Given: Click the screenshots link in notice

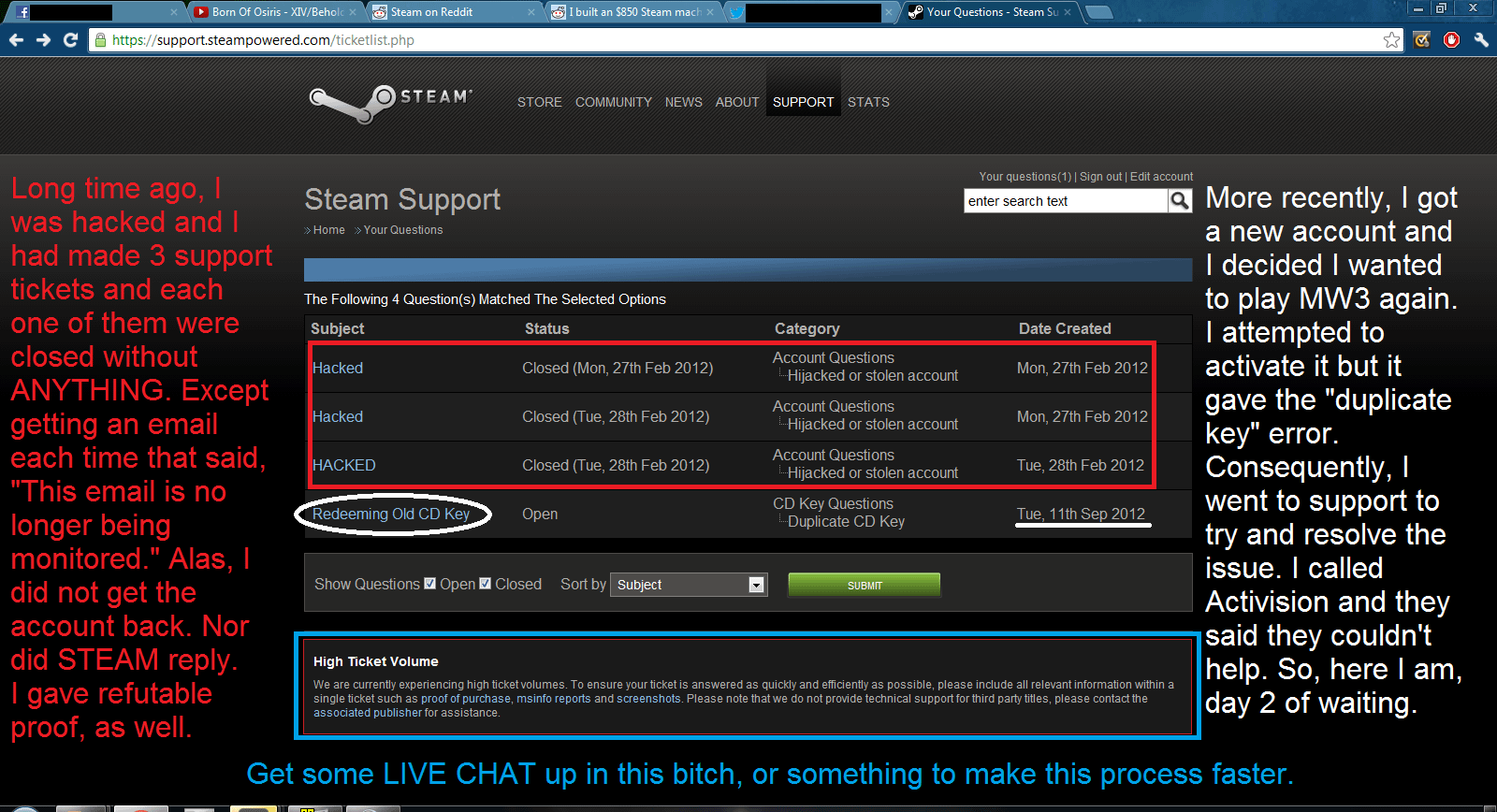Looking at the screenshot, I should point(648,699).
